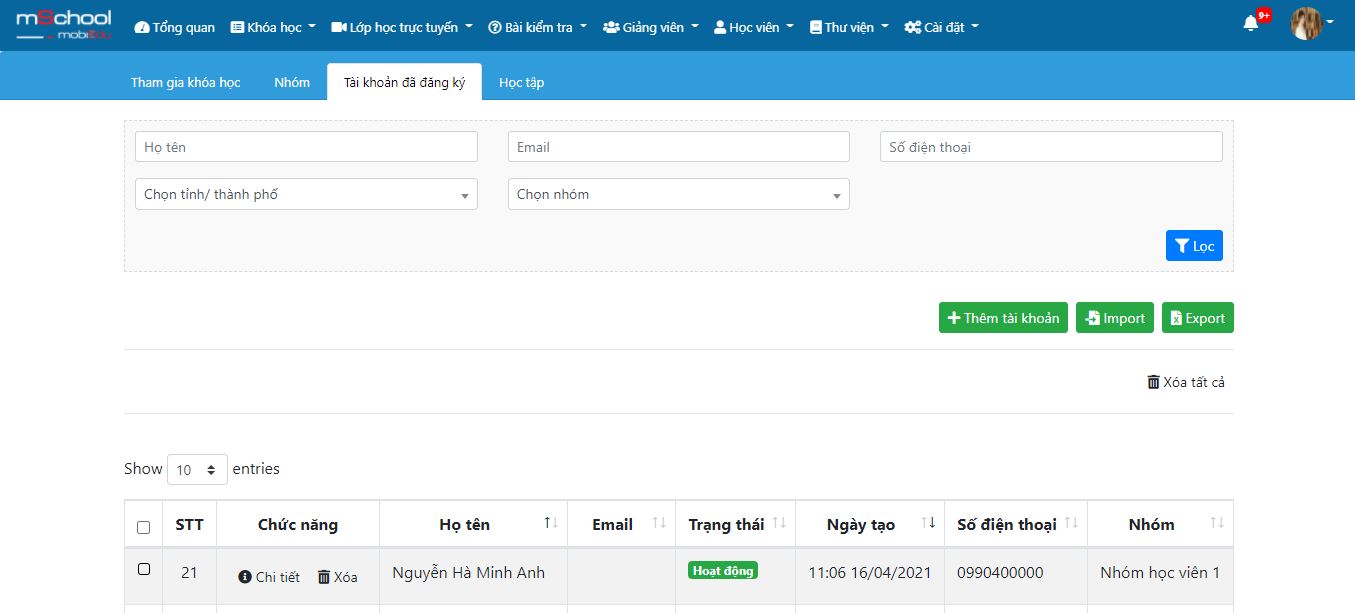Screen dimensions: 1355x613
Task: Click the STT column header
Action: point(189,524)
